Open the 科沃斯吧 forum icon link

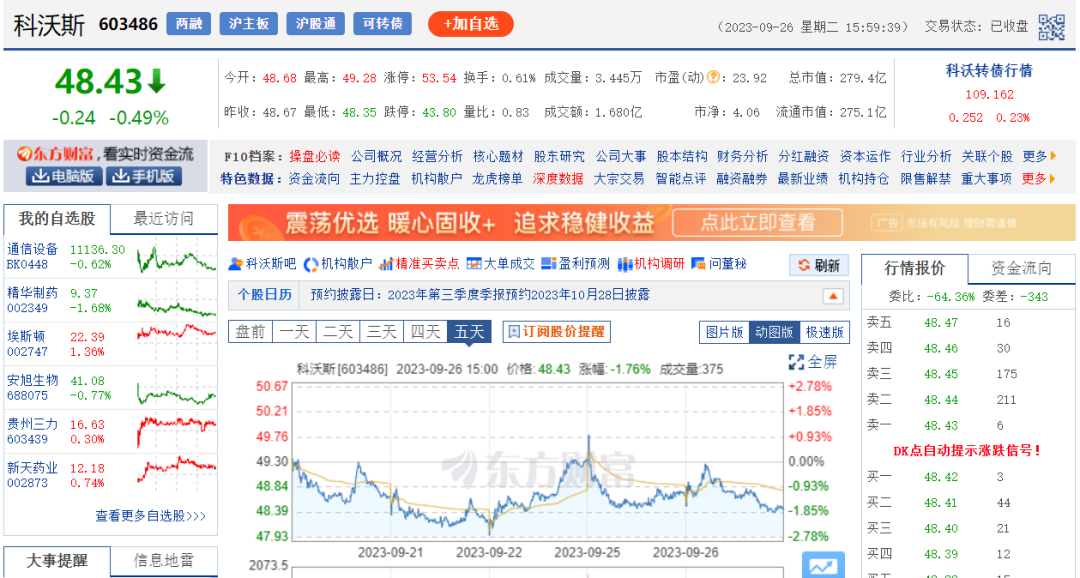237,264
